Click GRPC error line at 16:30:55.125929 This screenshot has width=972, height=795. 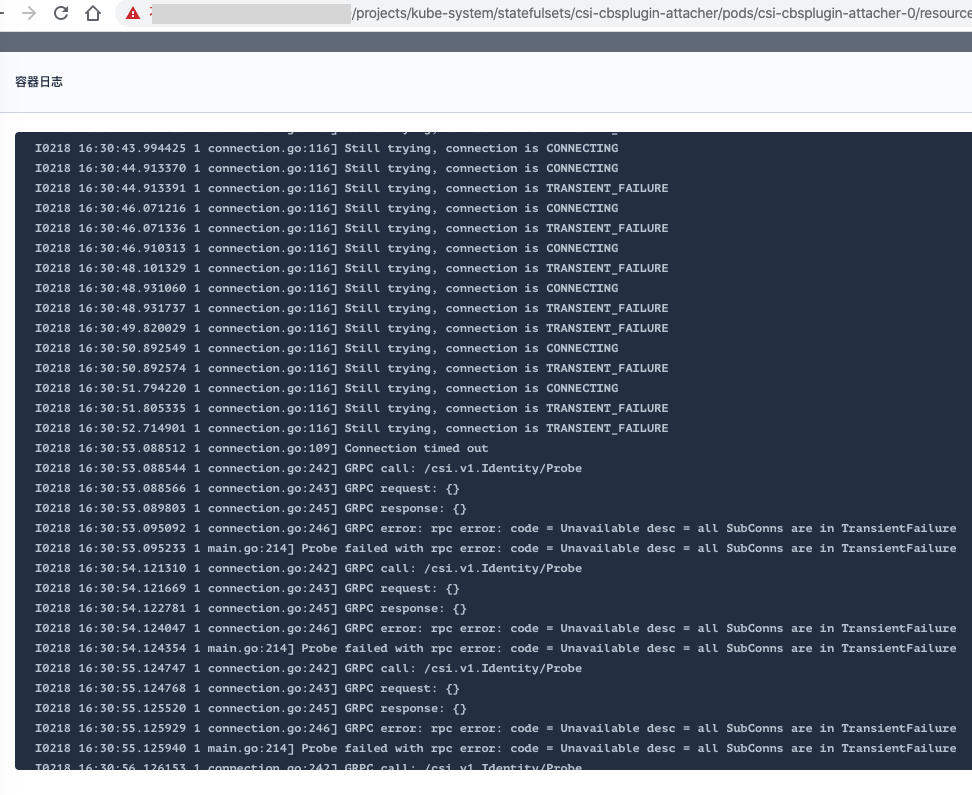point(495,728)
